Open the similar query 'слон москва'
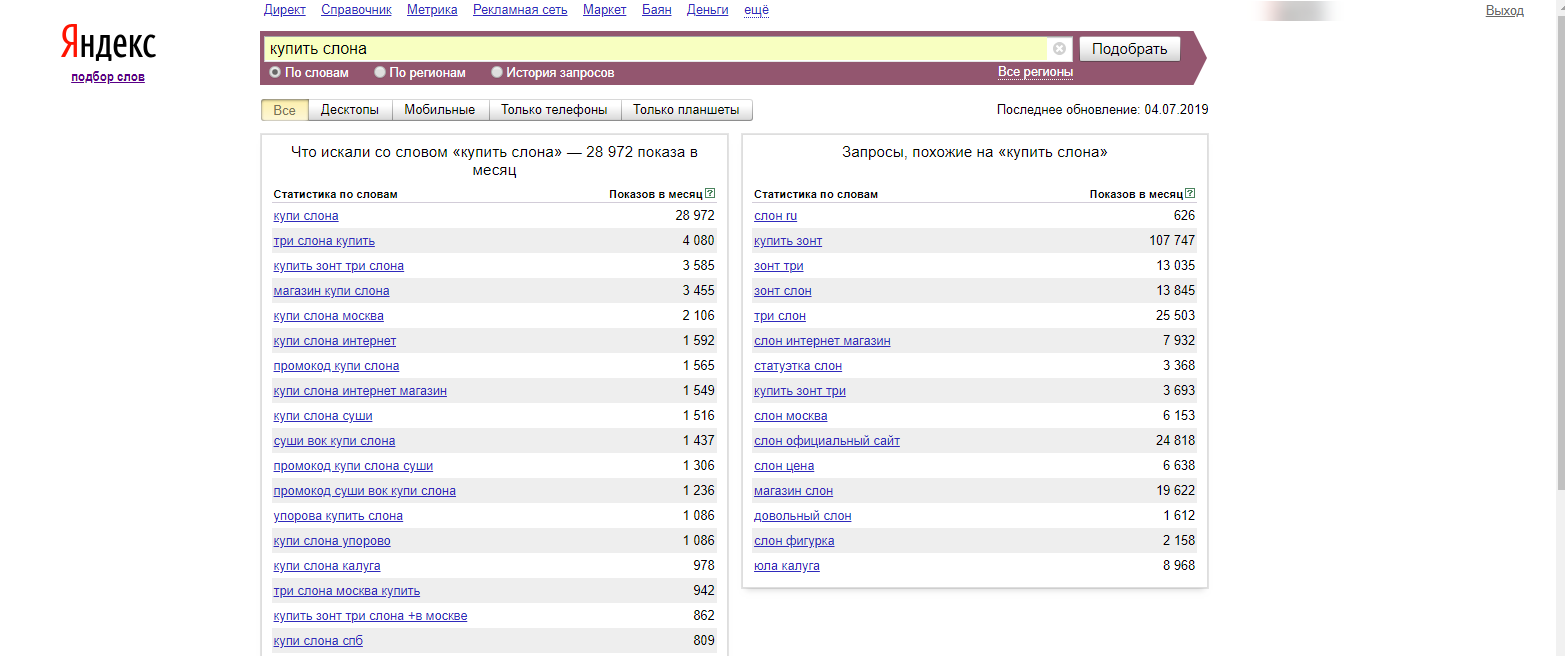This screenshot has height=656, width=1565. [x=791, y=416]
